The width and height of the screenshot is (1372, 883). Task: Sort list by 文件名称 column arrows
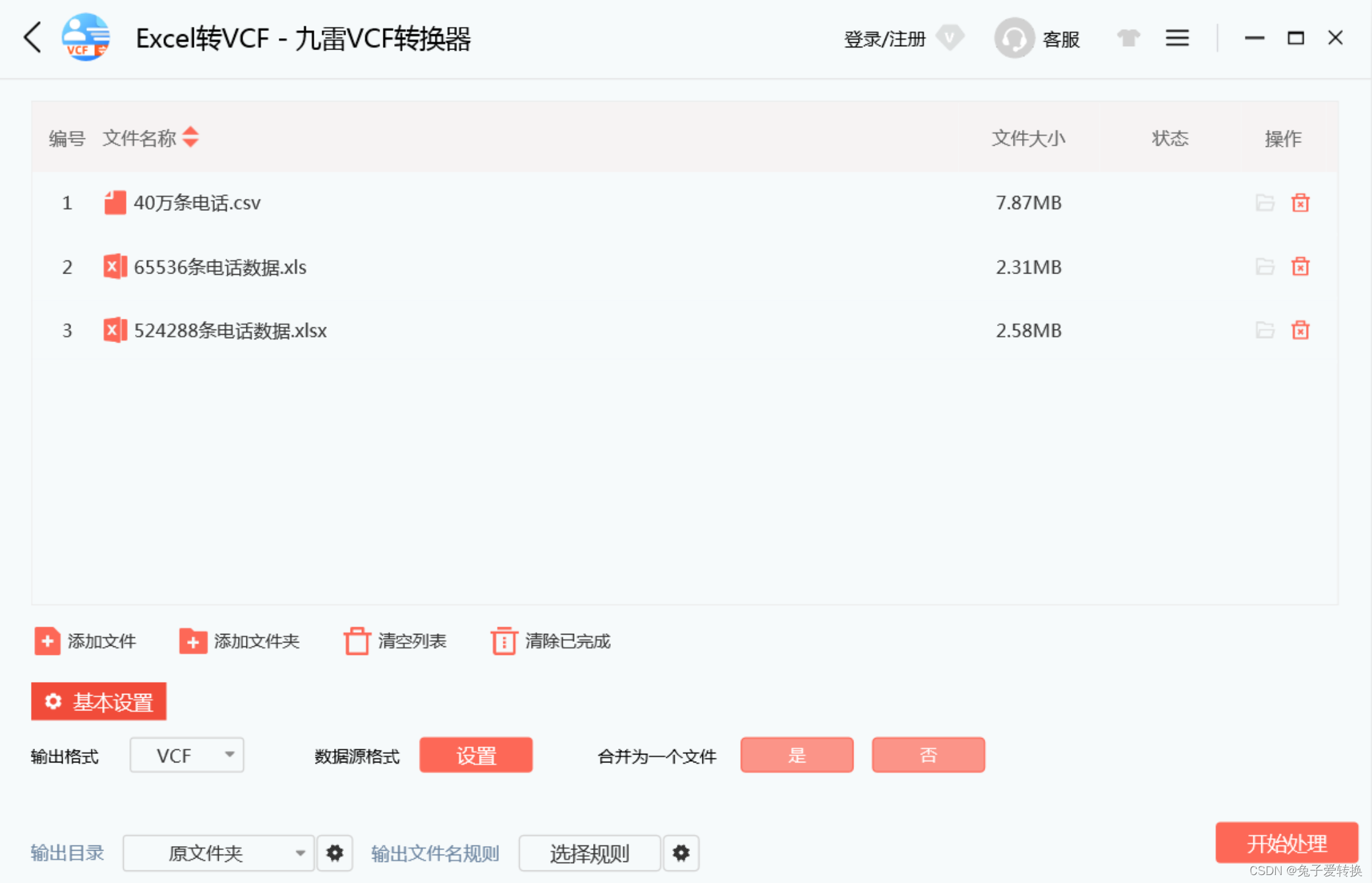190,137
